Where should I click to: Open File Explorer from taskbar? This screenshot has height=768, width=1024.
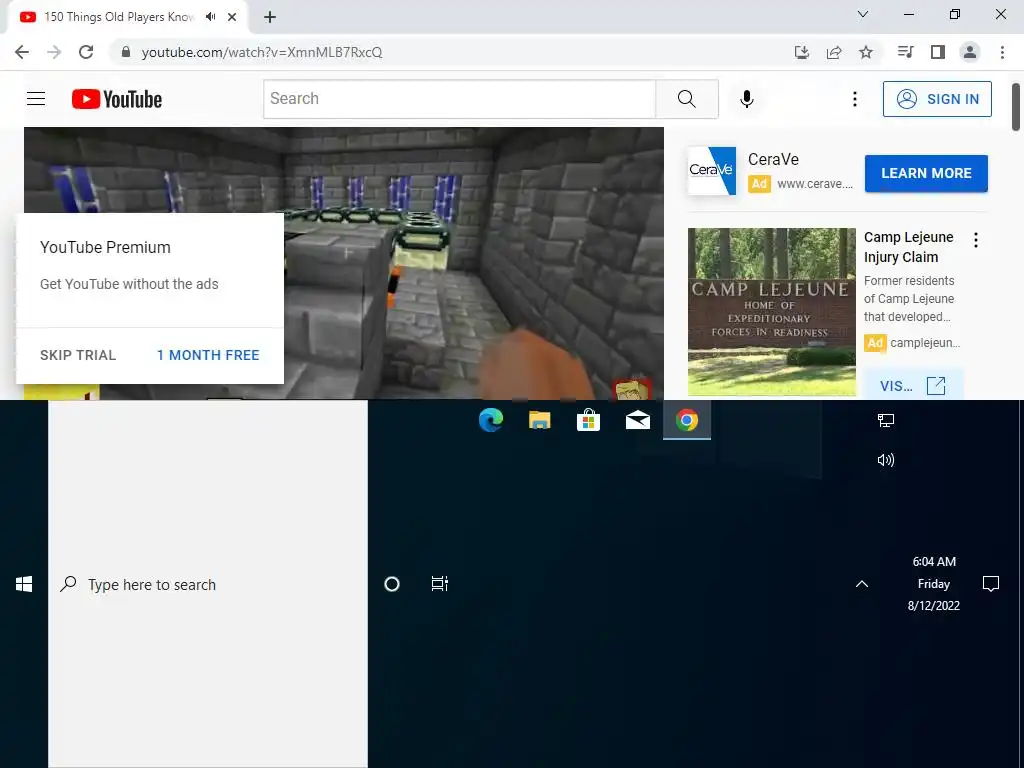coord(539,420)
